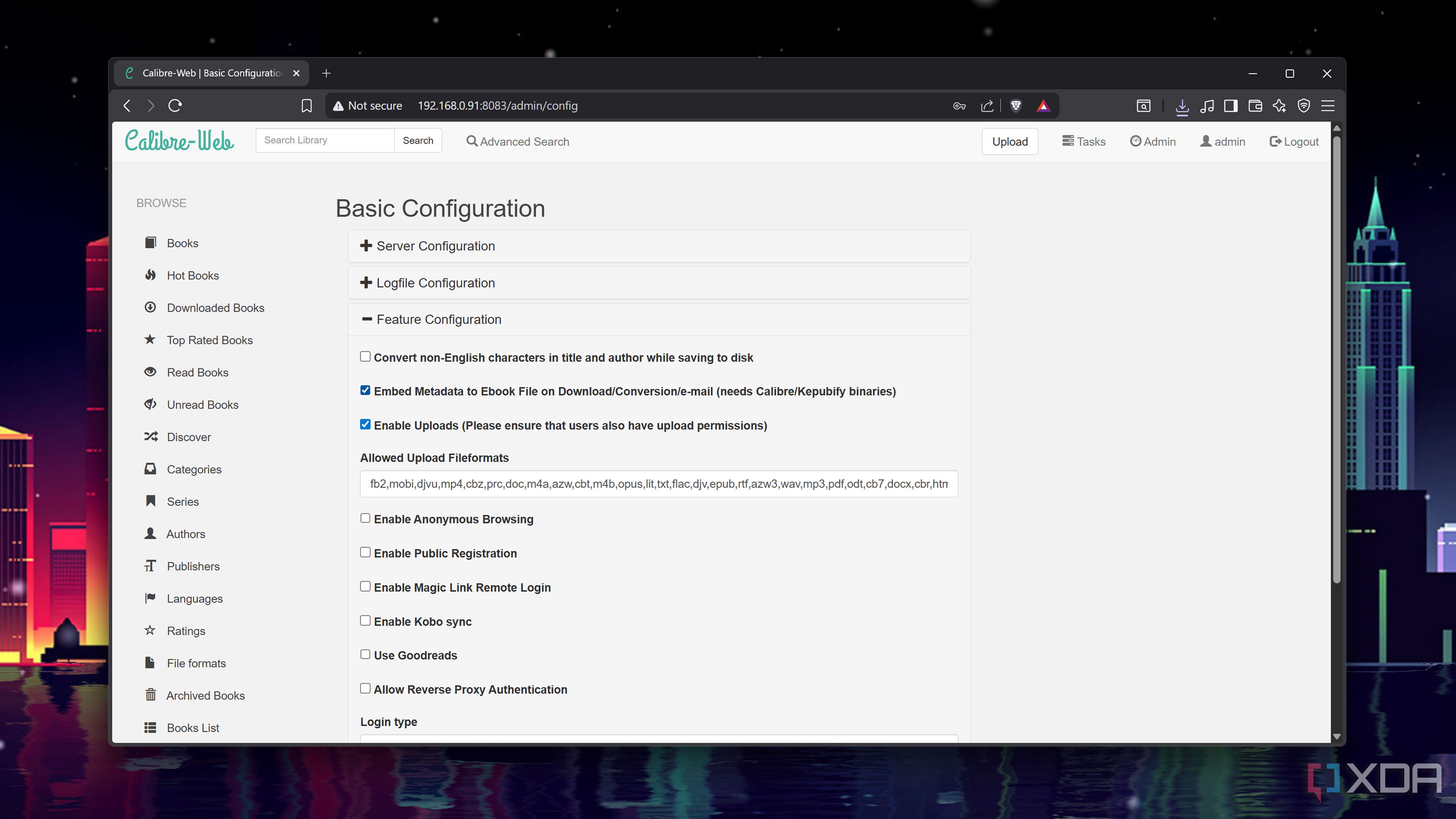Open the Books sidebar icon
This screenshot has height=819, width=1456.
151,243
